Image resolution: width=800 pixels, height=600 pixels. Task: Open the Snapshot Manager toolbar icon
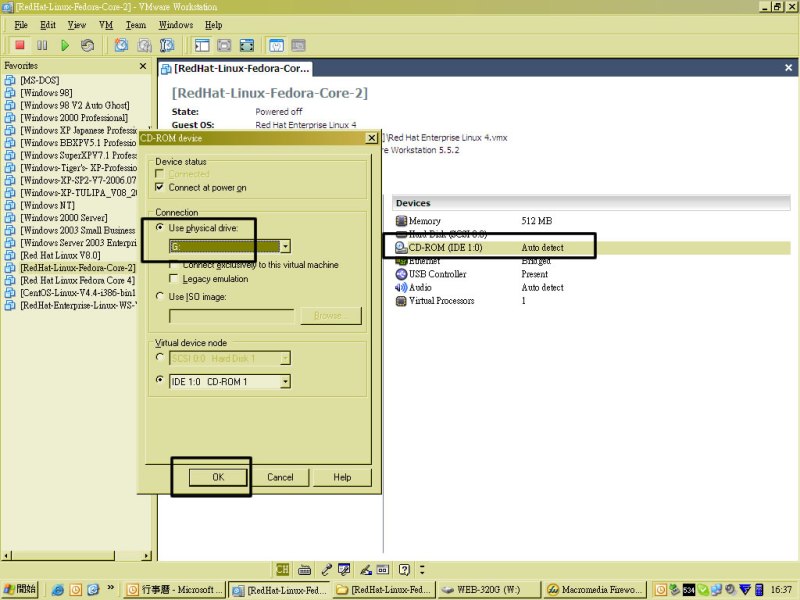(x=167, y=45)
